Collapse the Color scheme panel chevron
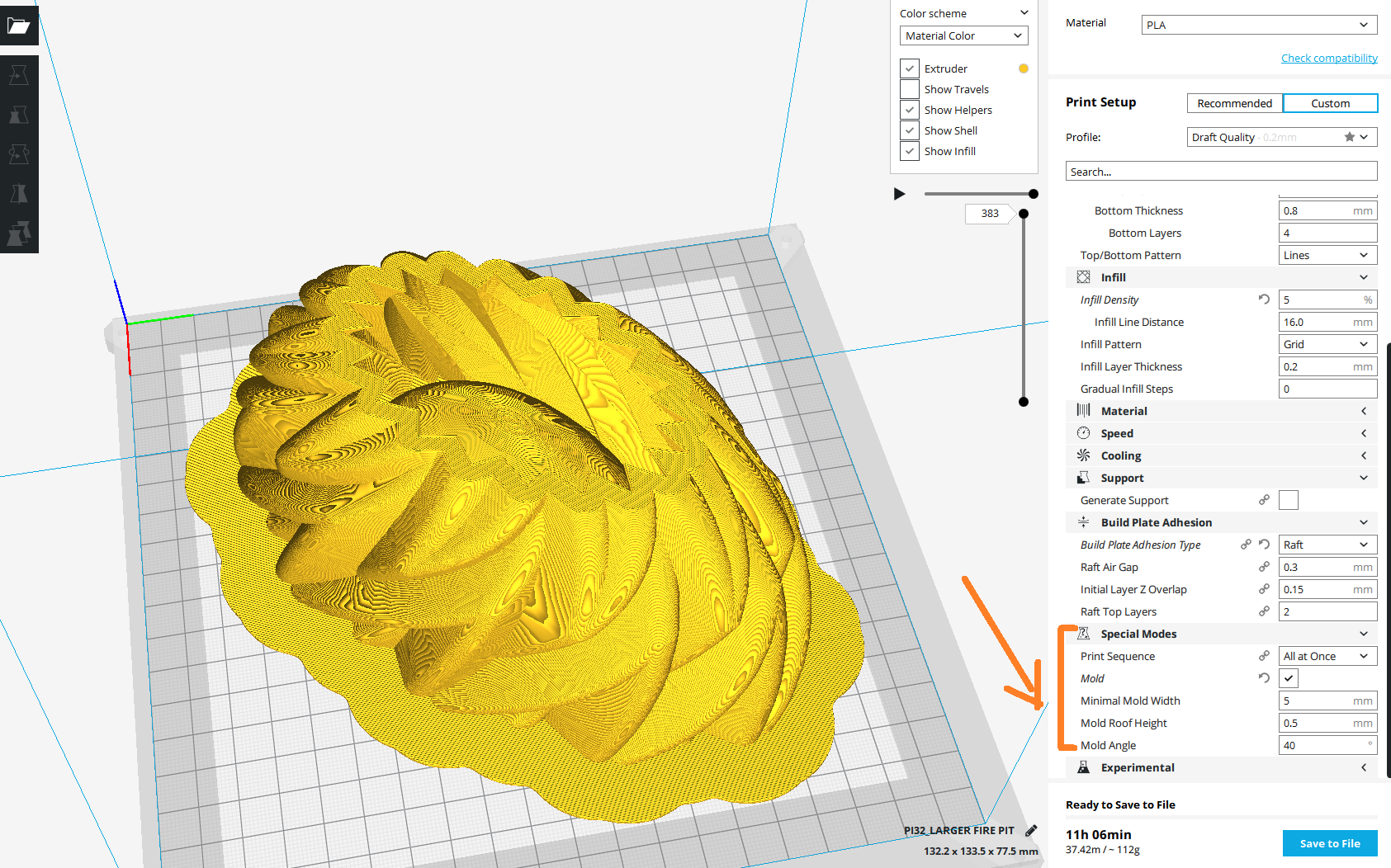1391x868 pixels. (x=1024, y=13)
